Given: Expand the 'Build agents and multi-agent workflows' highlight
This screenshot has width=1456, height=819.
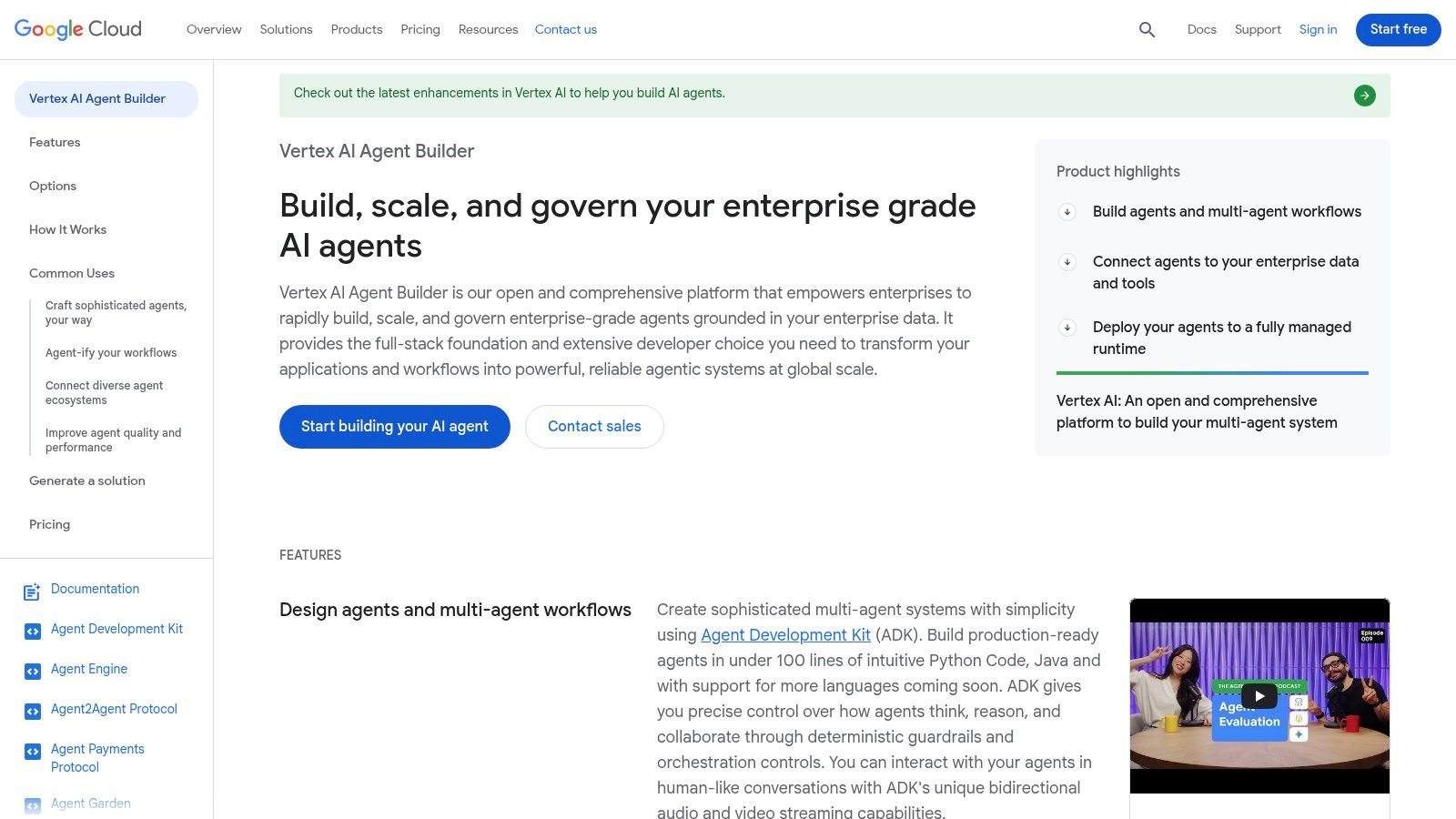Looking at the screenshot, I should 1067,212.
